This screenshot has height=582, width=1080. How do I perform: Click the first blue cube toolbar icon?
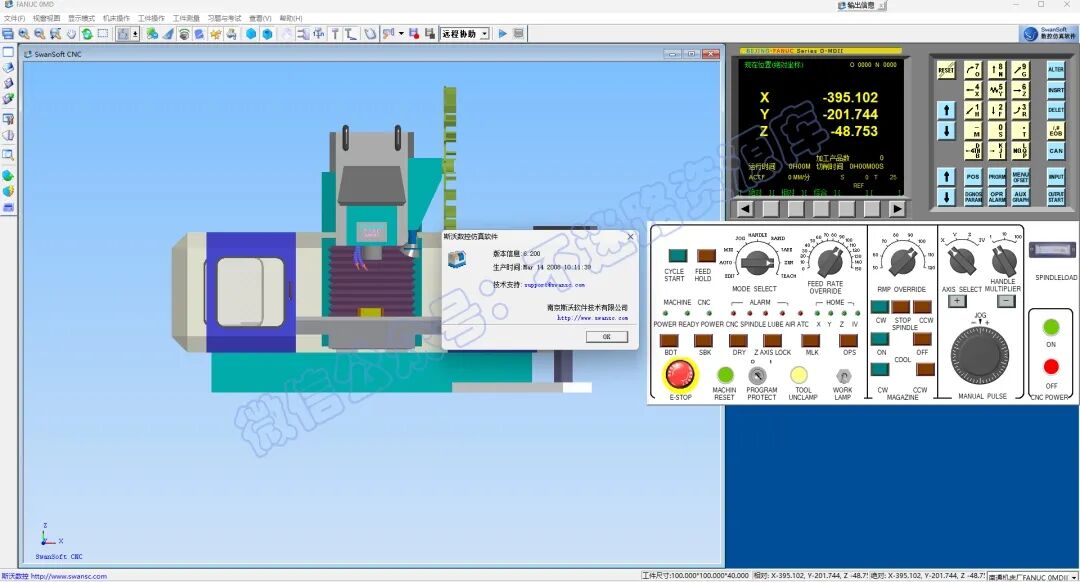pyautogui.click(x=251, y=33)
